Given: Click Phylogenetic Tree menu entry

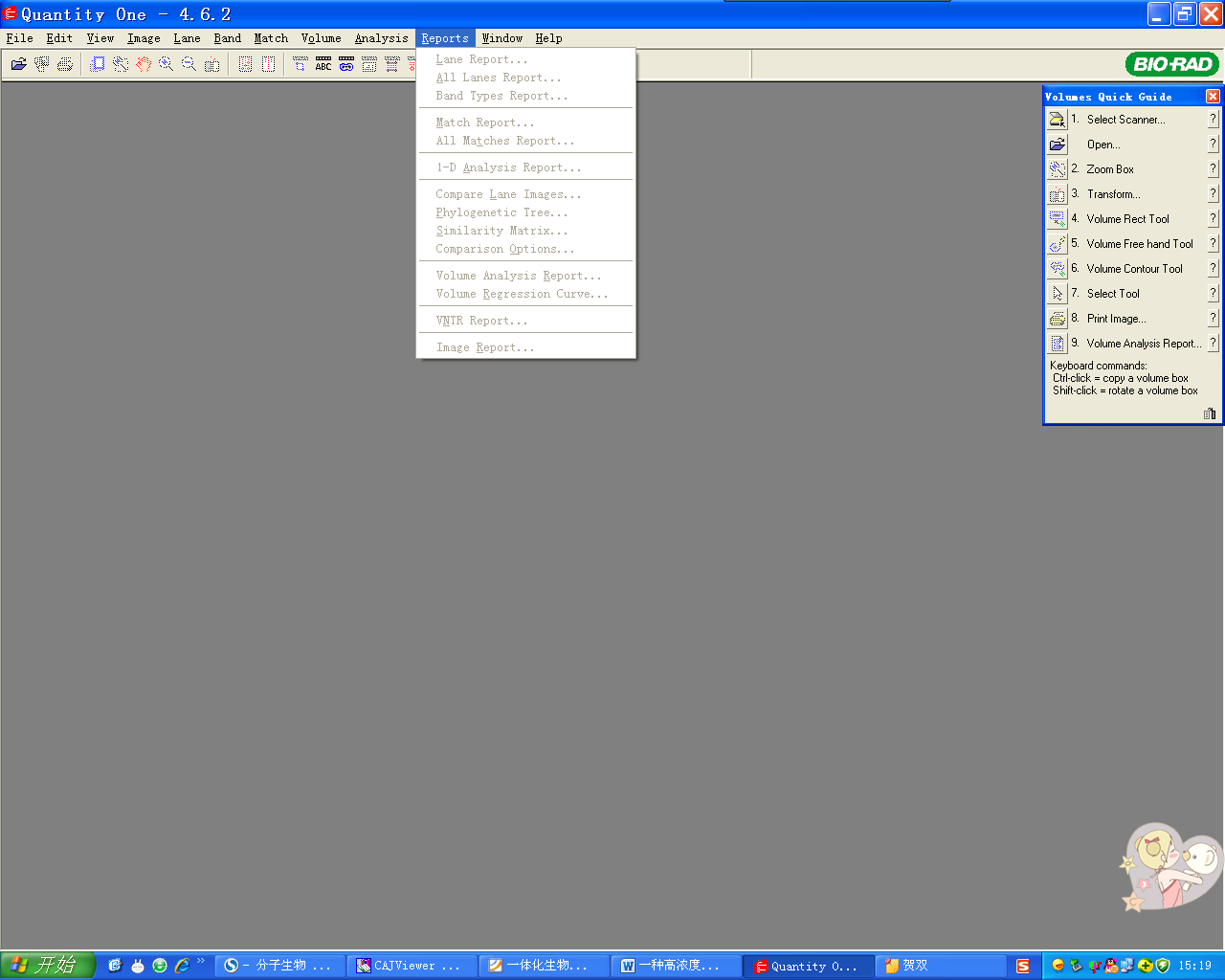Looking at the screenshot, I should tap(526, 212).
